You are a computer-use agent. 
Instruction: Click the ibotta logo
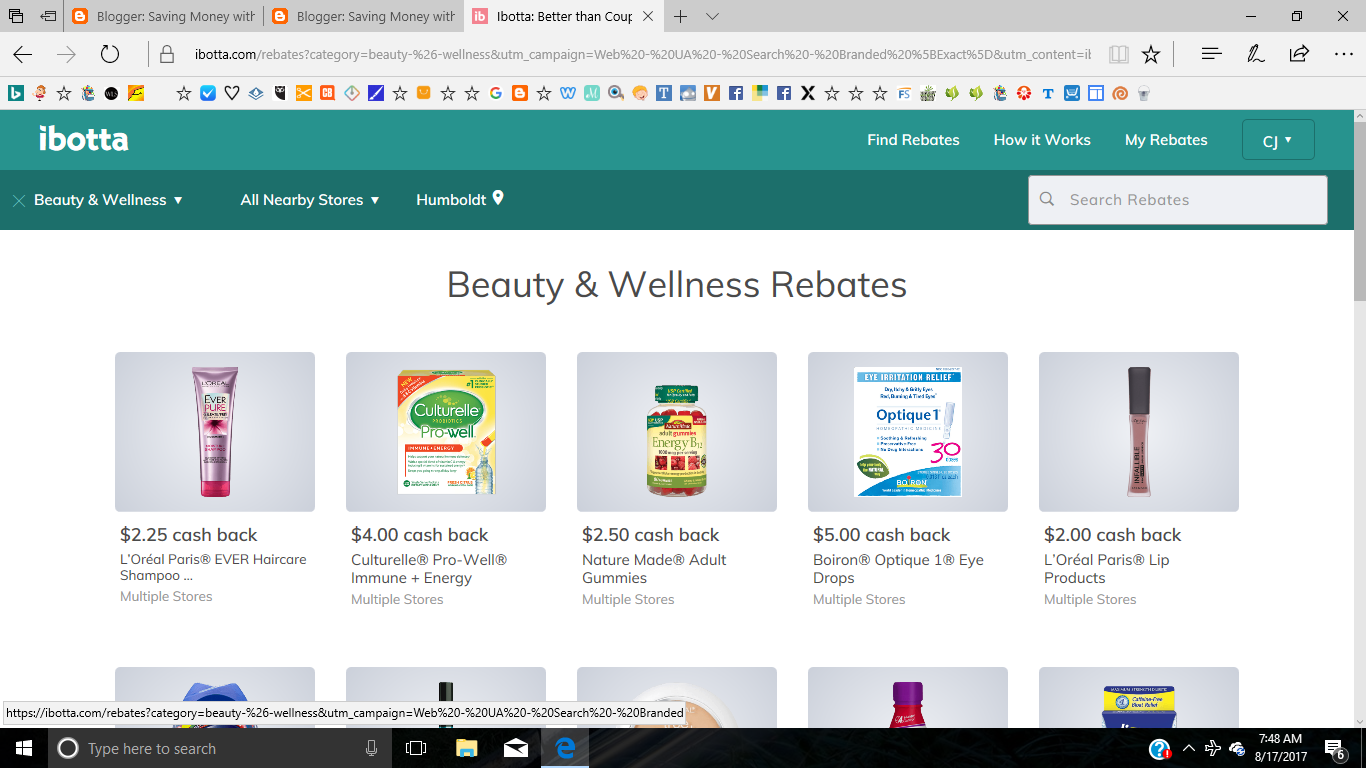pos(84,139)
